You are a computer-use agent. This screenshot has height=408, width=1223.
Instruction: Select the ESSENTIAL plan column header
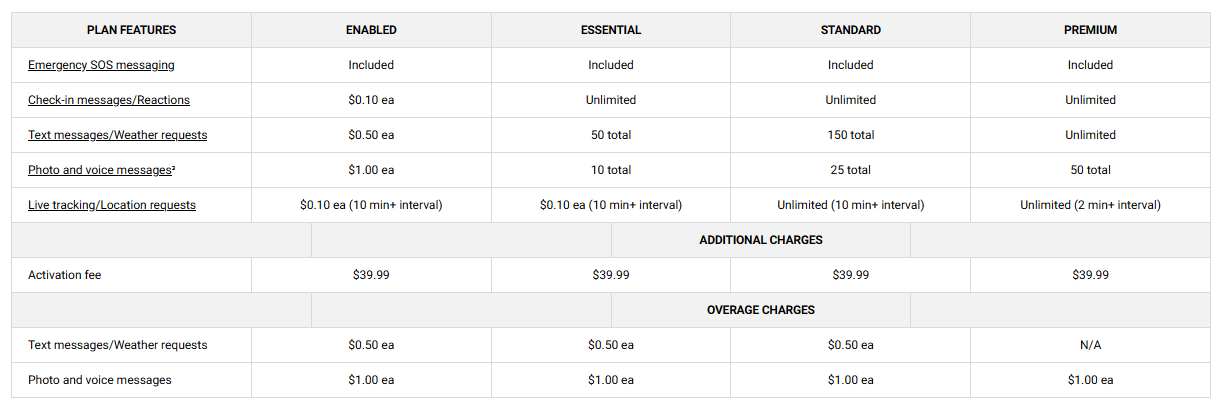[611, 30]
